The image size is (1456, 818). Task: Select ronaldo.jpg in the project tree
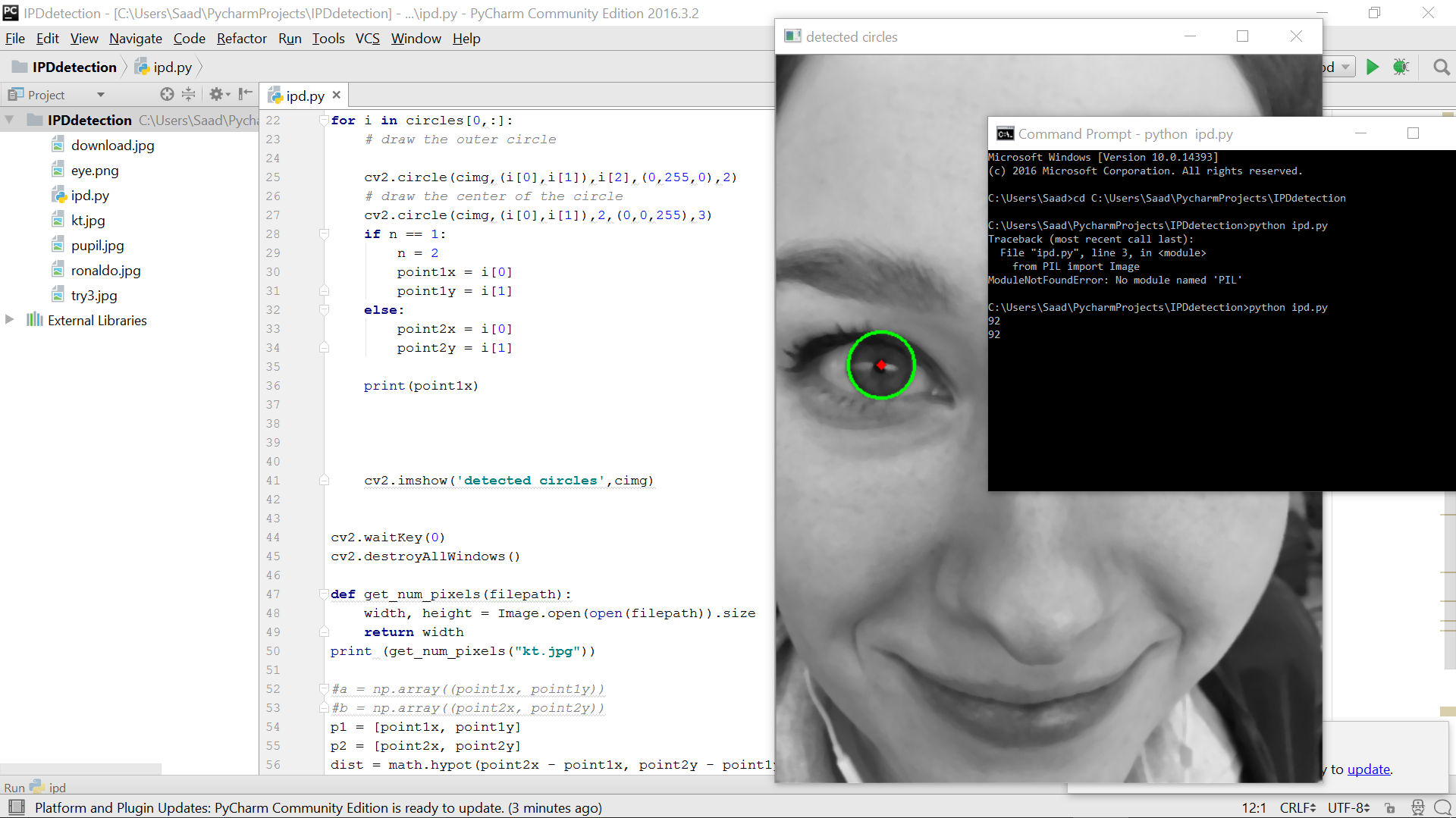click(x=105, y=271)
